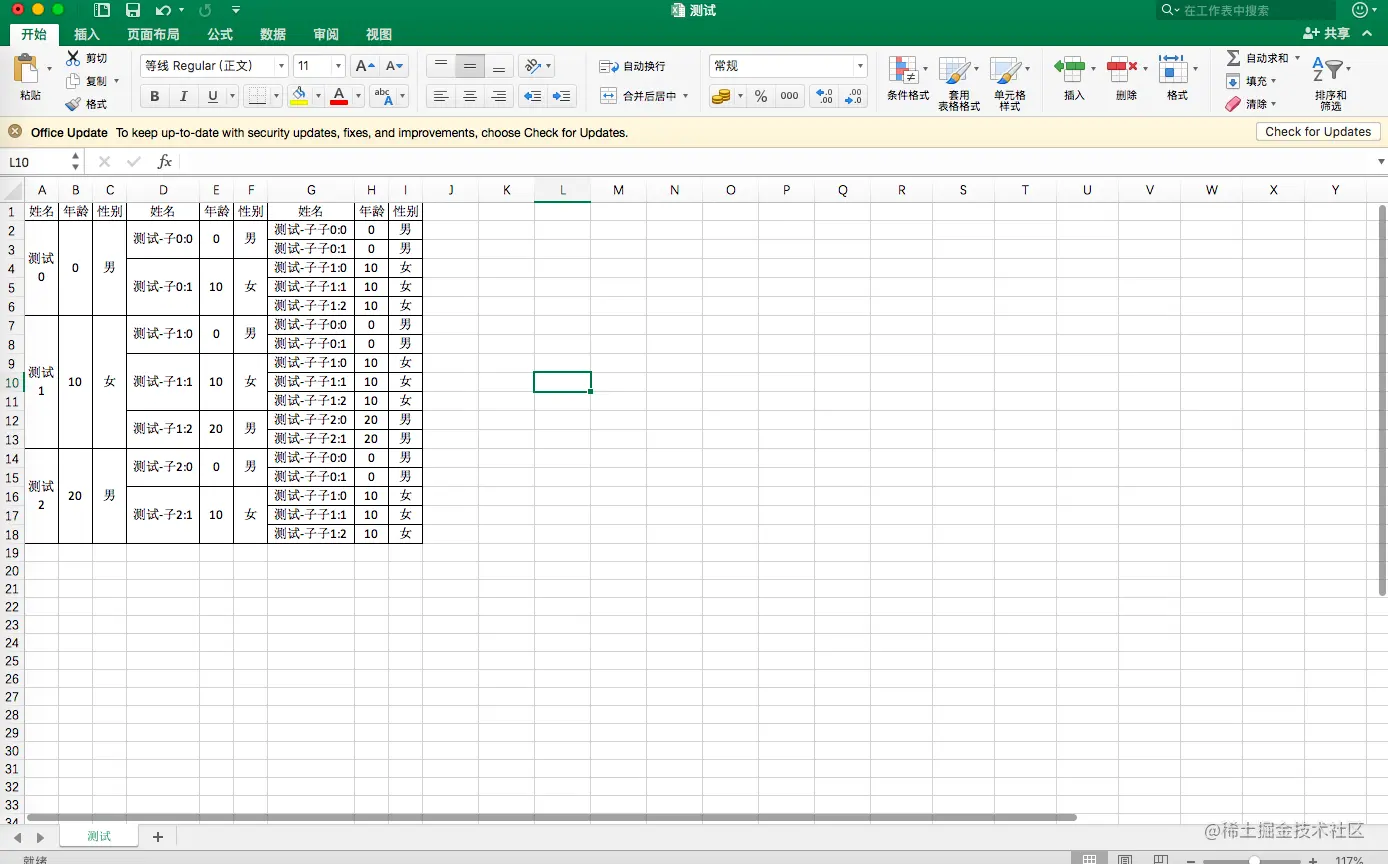The height and width of the screenshot is (864, 1388).
Task: Switch to the 页面布局 (Page Layout) tab
Action: point(153,34)
